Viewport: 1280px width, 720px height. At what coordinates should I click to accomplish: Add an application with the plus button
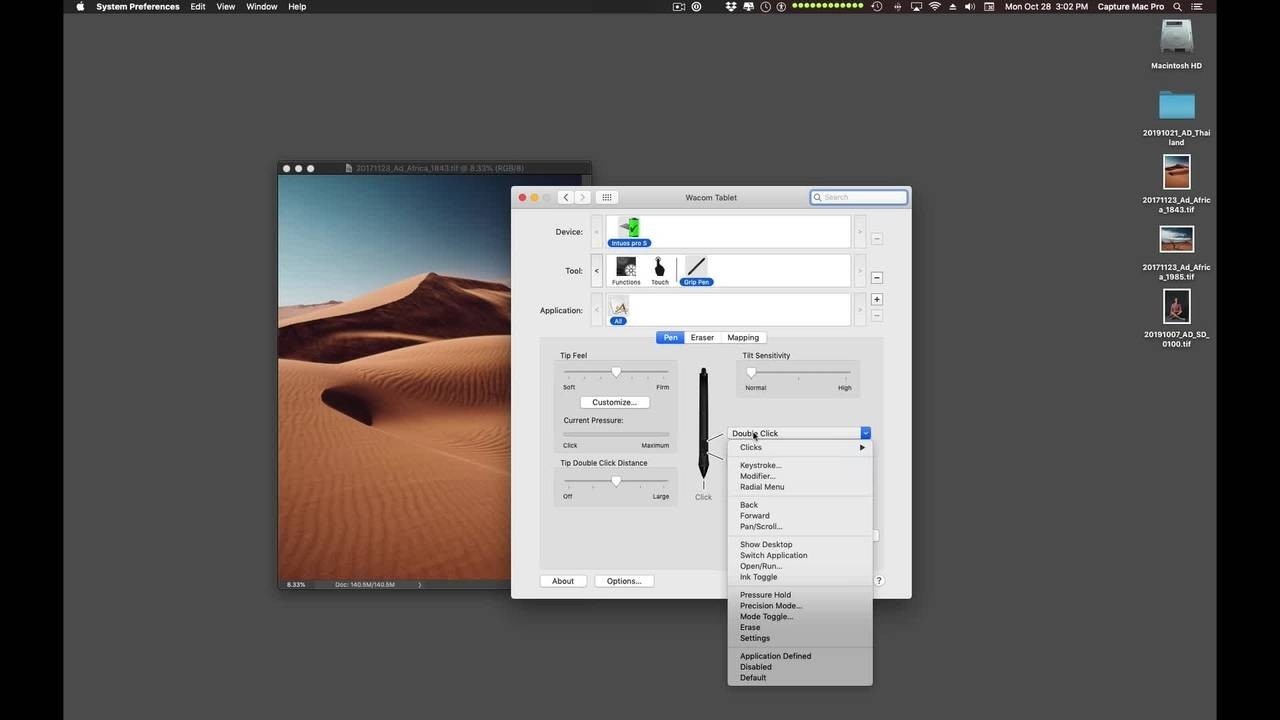(877, 299)
